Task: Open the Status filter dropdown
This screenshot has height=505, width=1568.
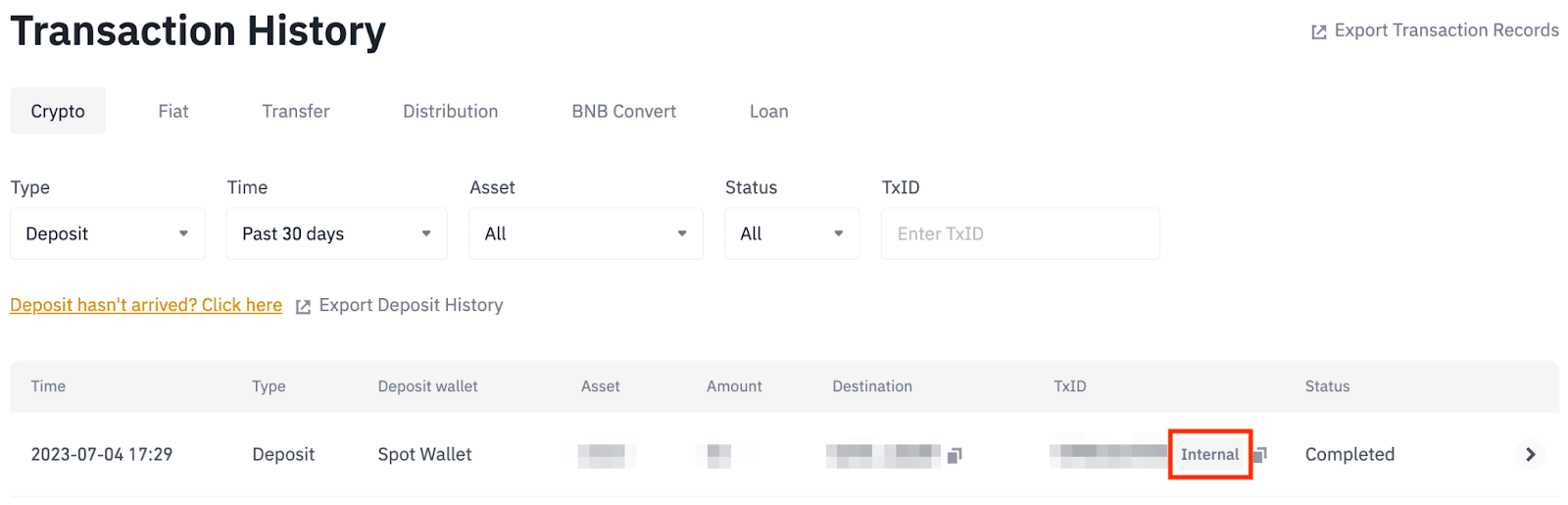Action: [791, 233]
